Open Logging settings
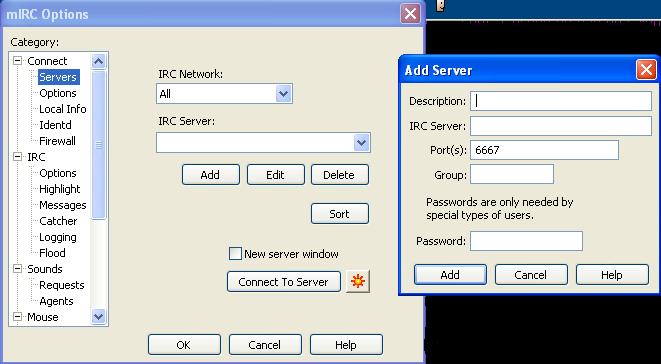 [x=58, y=237]
